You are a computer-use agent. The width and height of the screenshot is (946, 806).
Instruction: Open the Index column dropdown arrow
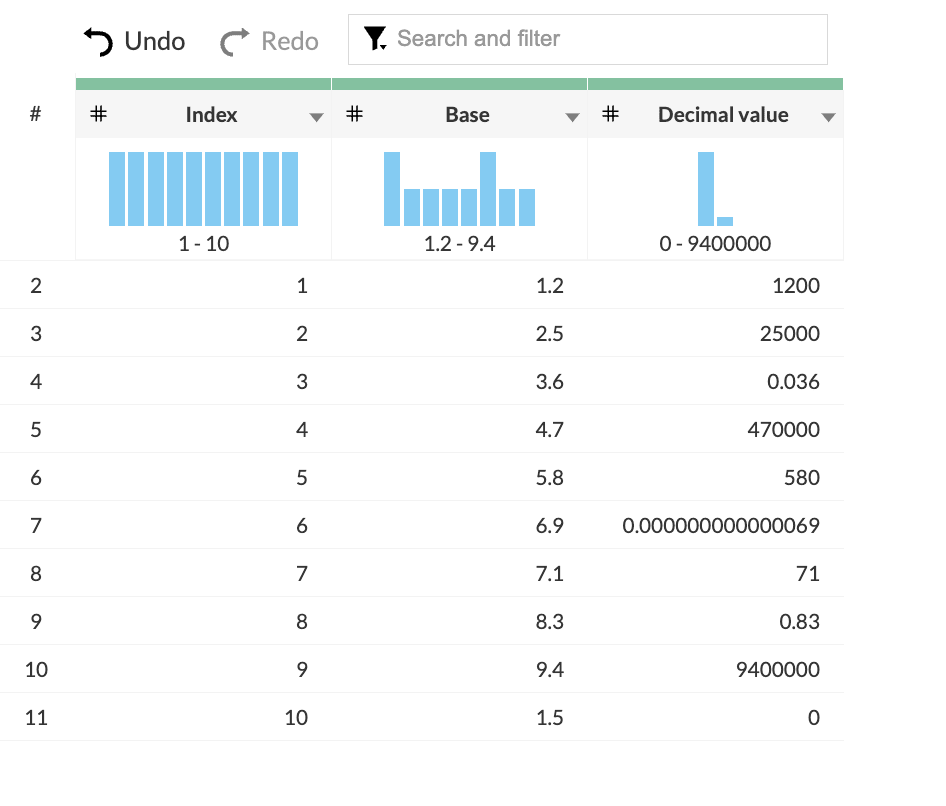(316, 117)
